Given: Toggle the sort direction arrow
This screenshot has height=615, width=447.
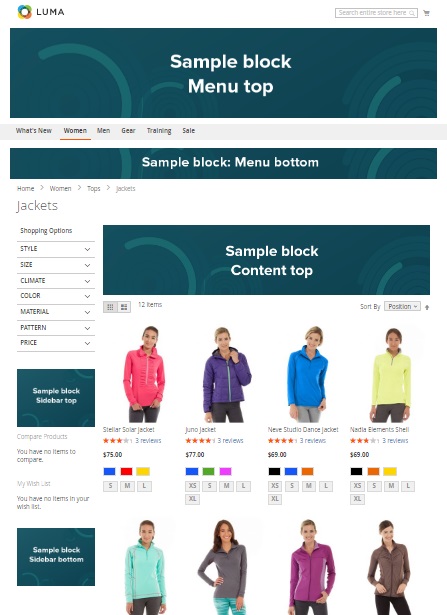Looking at the screenshot, I should click(427, 307).
